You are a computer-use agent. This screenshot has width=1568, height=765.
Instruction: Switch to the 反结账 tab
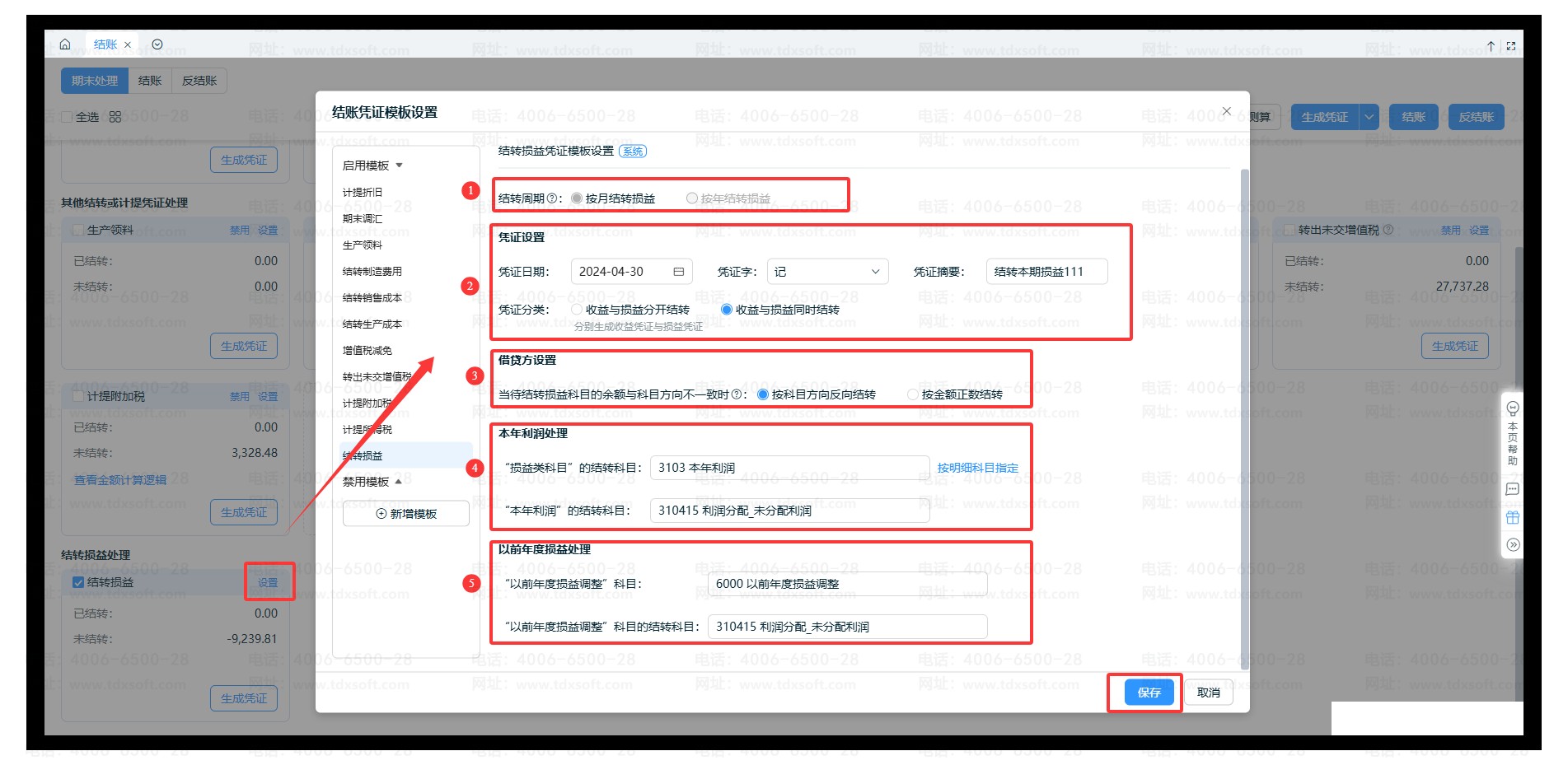[x=199, y=81]
